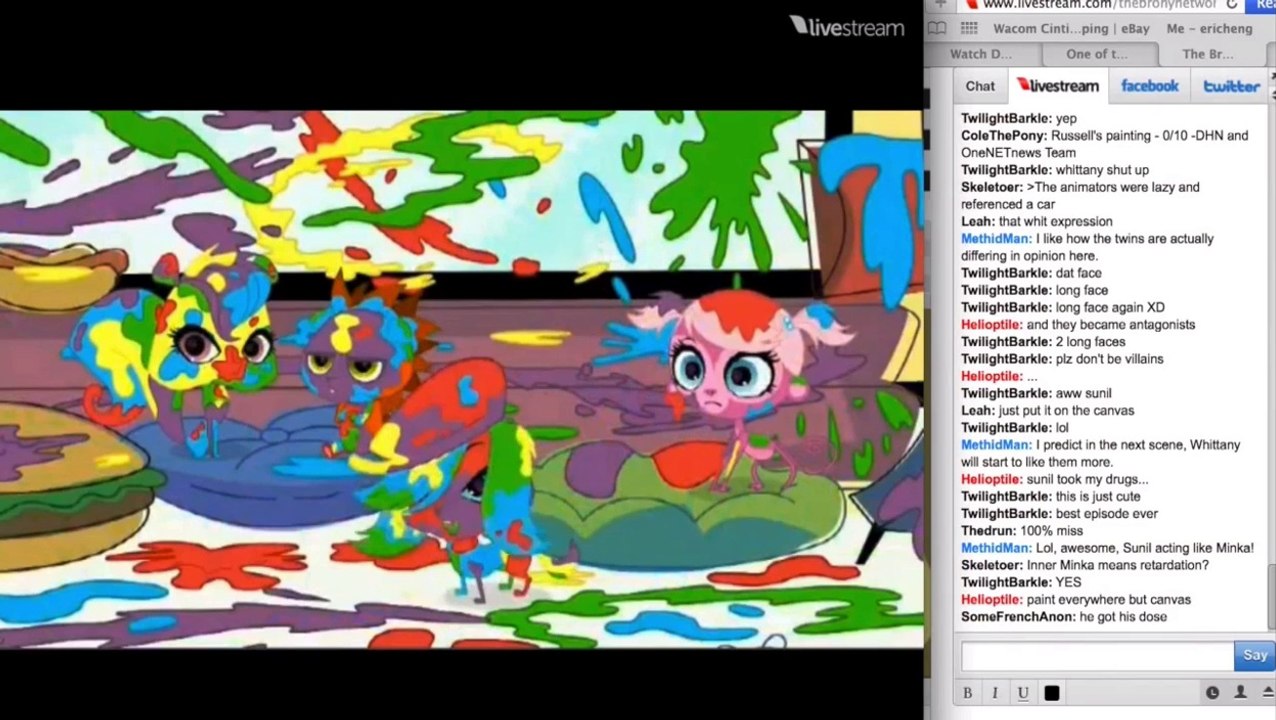
Task: Switch to the Facebook chat tab
Action: 1150,86
